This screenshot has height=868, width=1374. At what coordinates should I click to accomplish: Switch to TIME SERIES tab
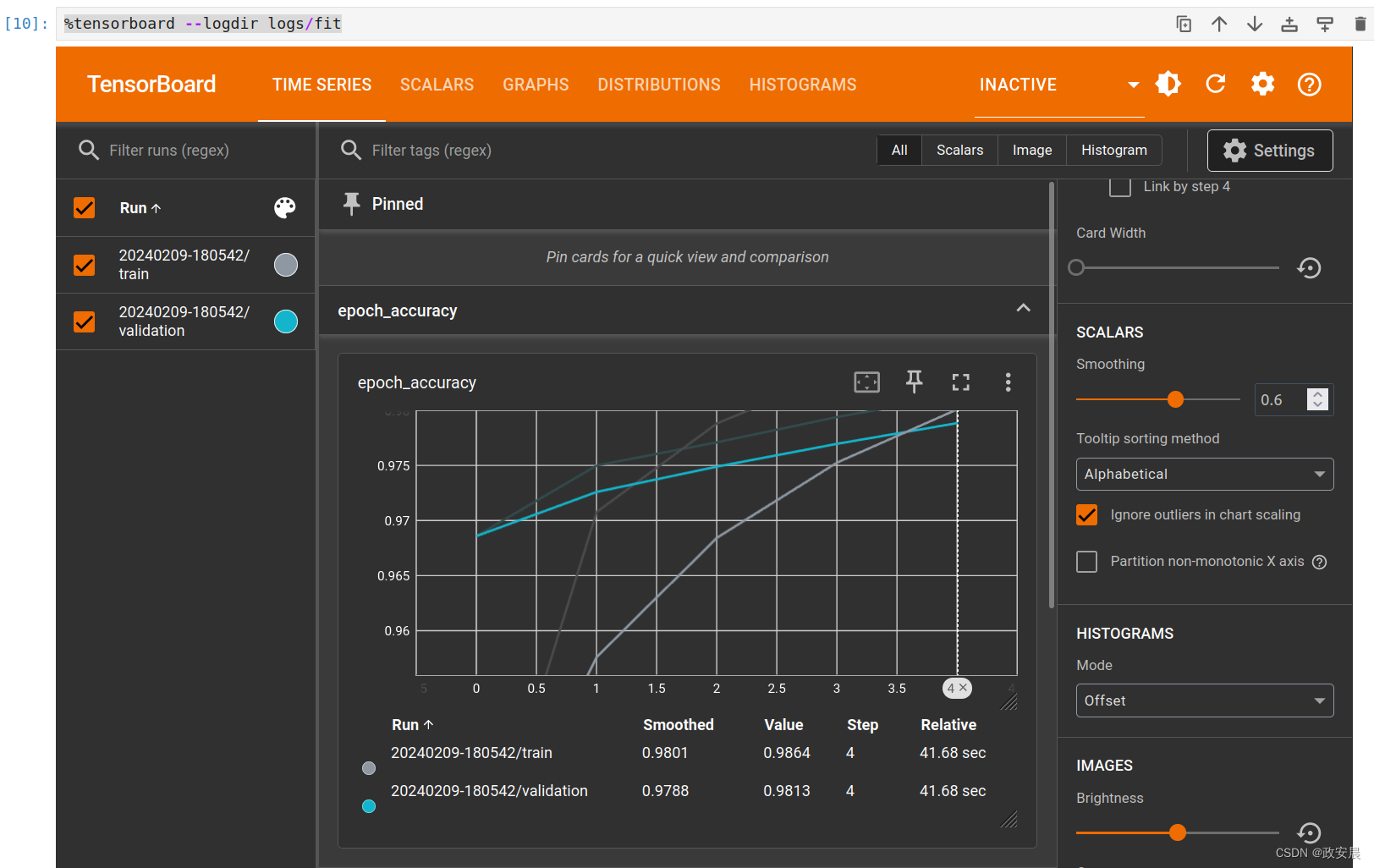click(x=322, y=85)
